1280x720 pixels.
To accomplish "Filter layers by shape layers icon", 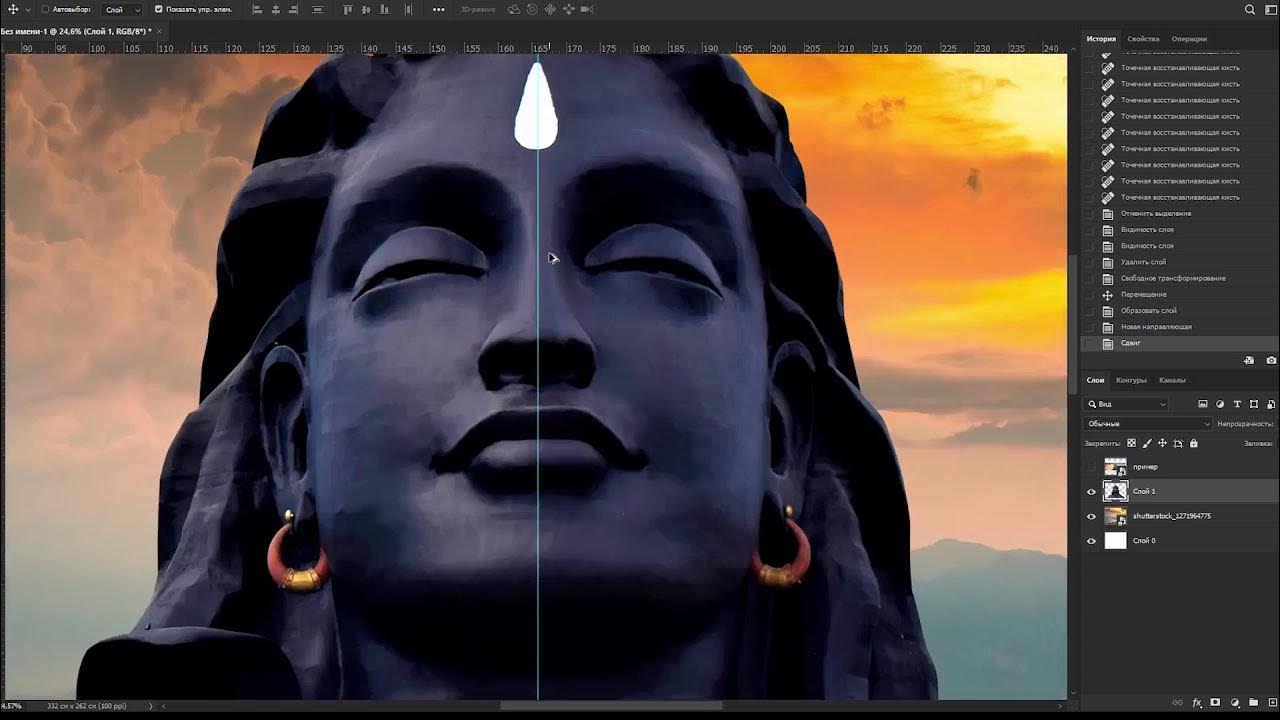I will point(1254,404).
